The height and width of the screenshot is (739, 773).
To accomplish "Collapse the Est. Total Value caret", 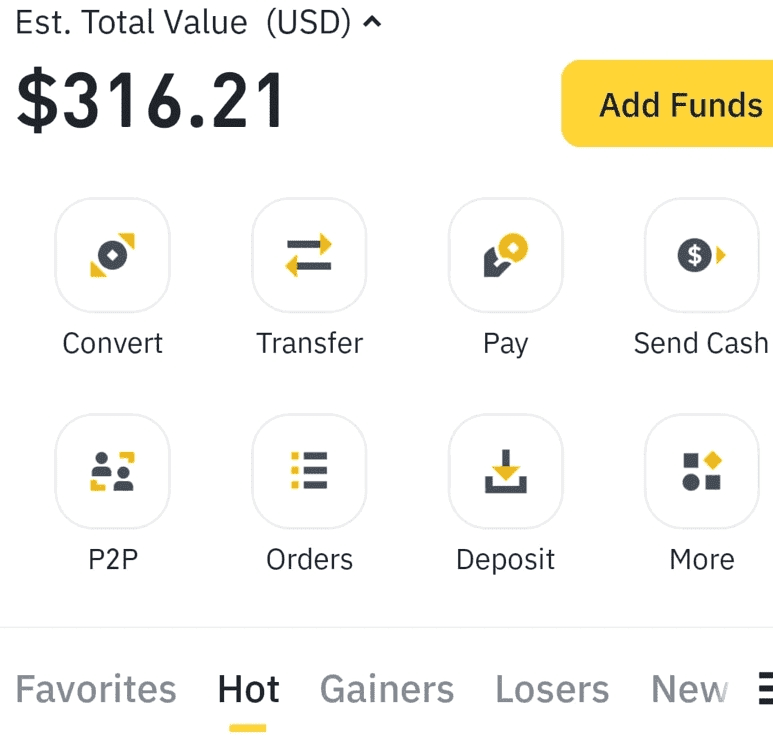I will pyautogui.click(x=372, y=21).
